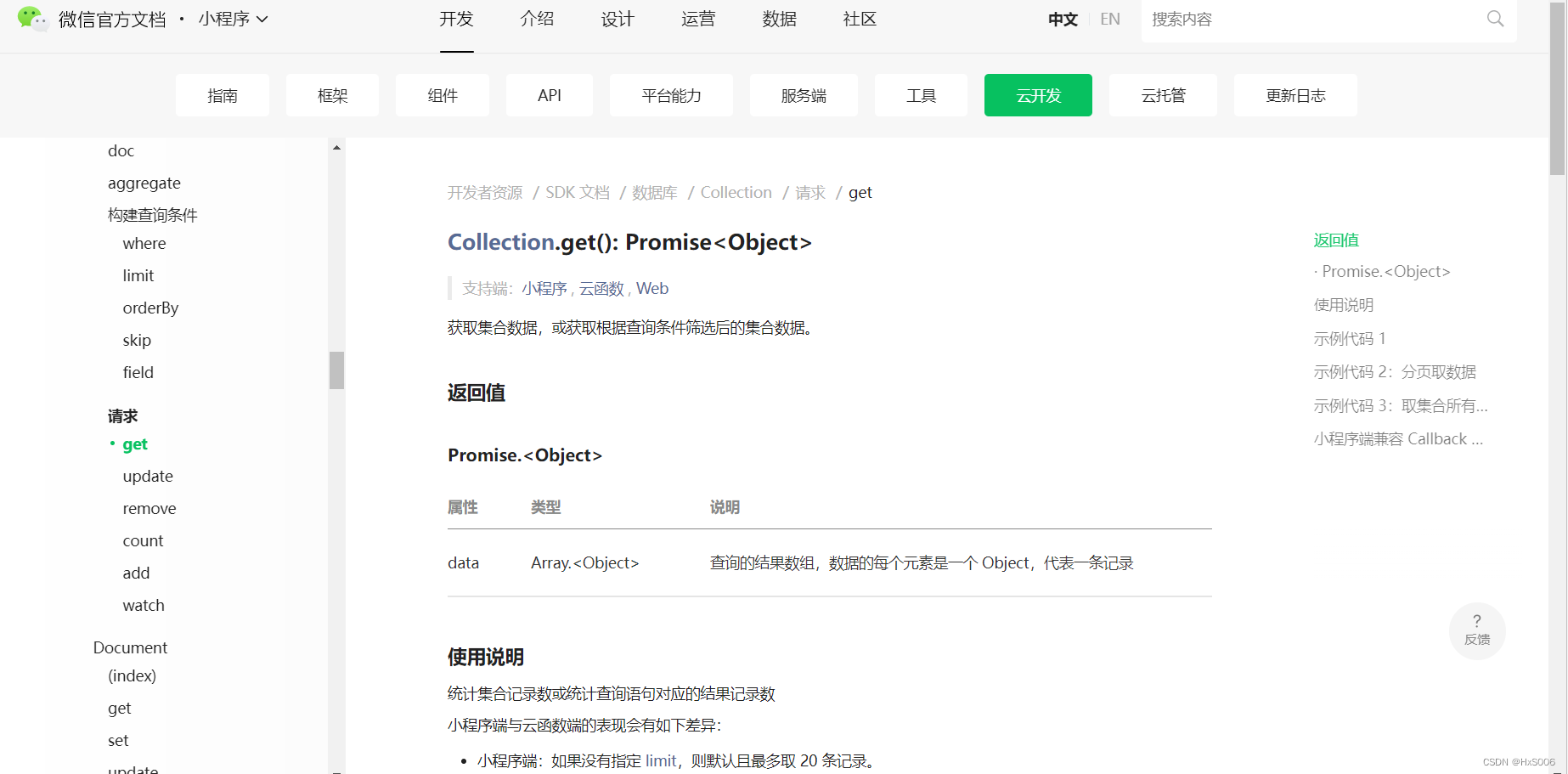Click the sidebar scroll-up arrow
This screenshot has height=774, width=1568.
click(x=336, y=148)
